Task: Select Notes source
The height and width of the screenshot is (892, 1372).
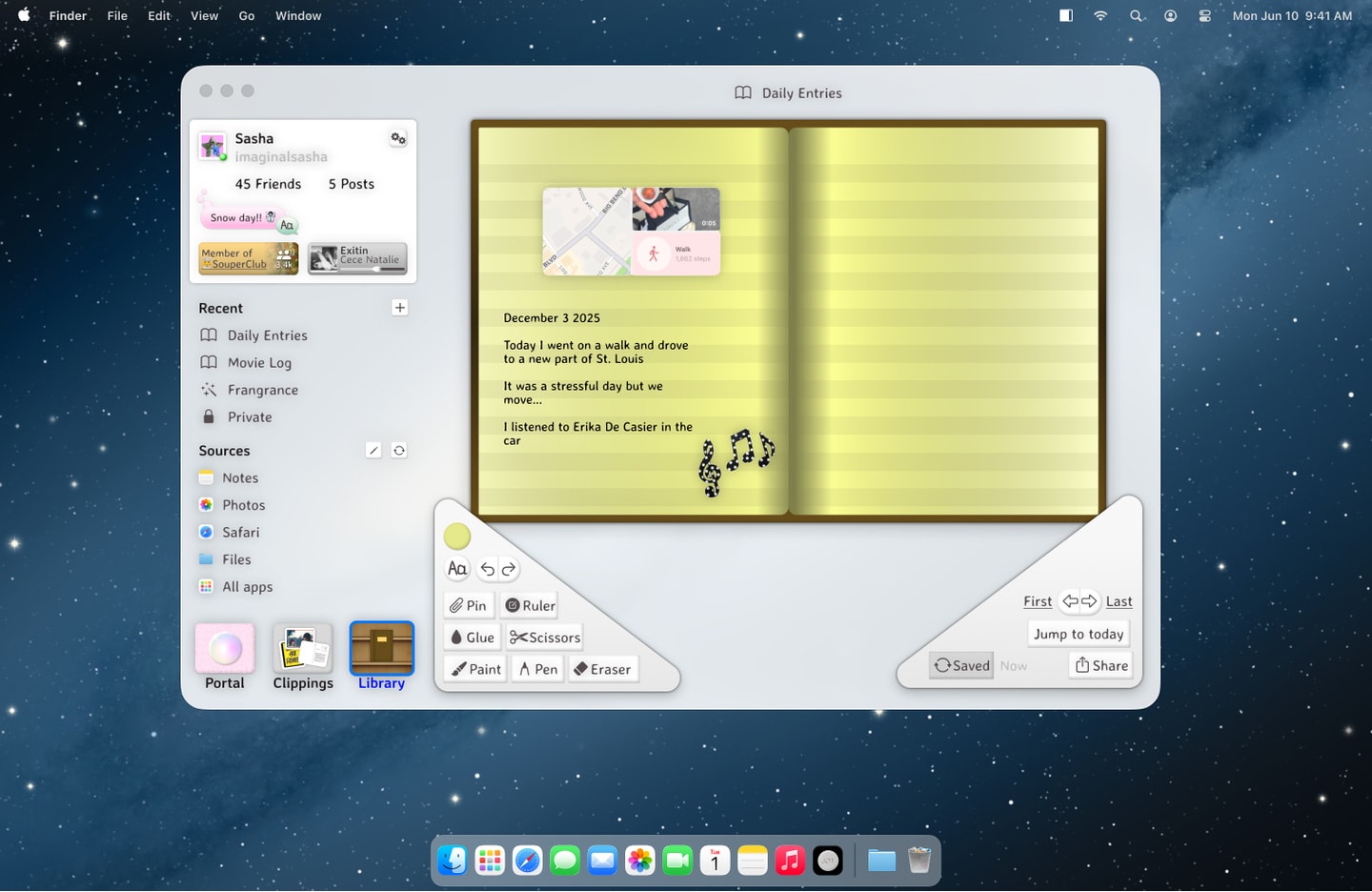Action: [229, 478]
